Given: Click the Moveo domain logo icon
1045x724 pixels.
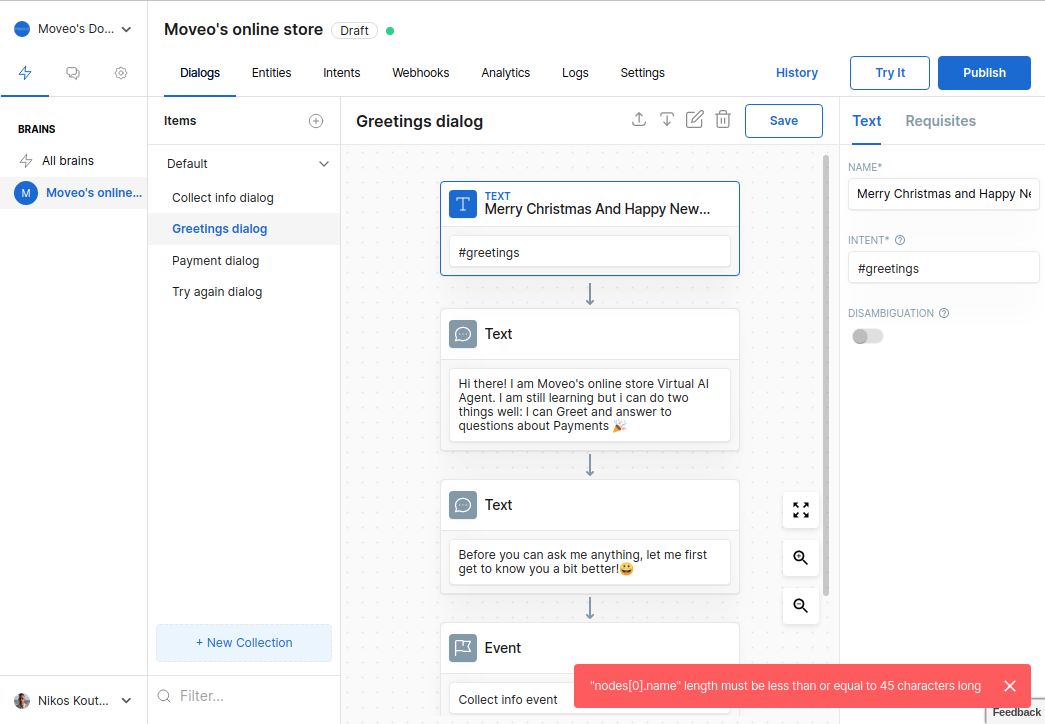Looking at the screenshot, I should [x=22, y=29].
